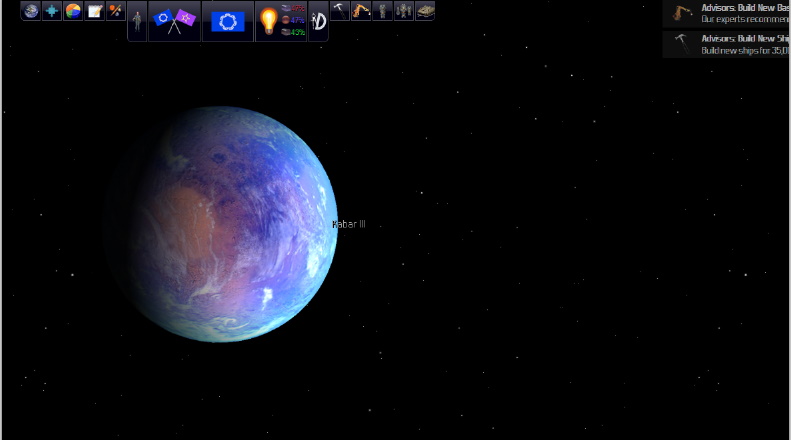Open research via the light bulb icon

click(268, 21)
